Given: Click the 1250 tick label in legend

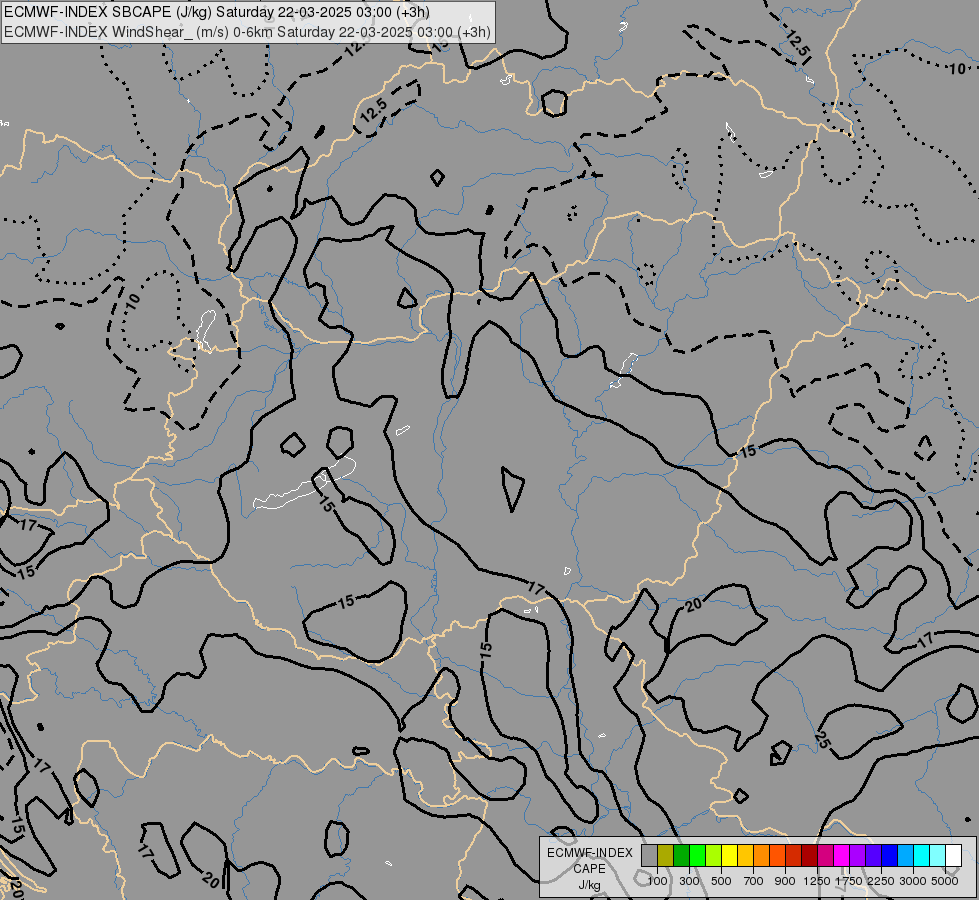Looking at the screenshot, I should point(817,881).
